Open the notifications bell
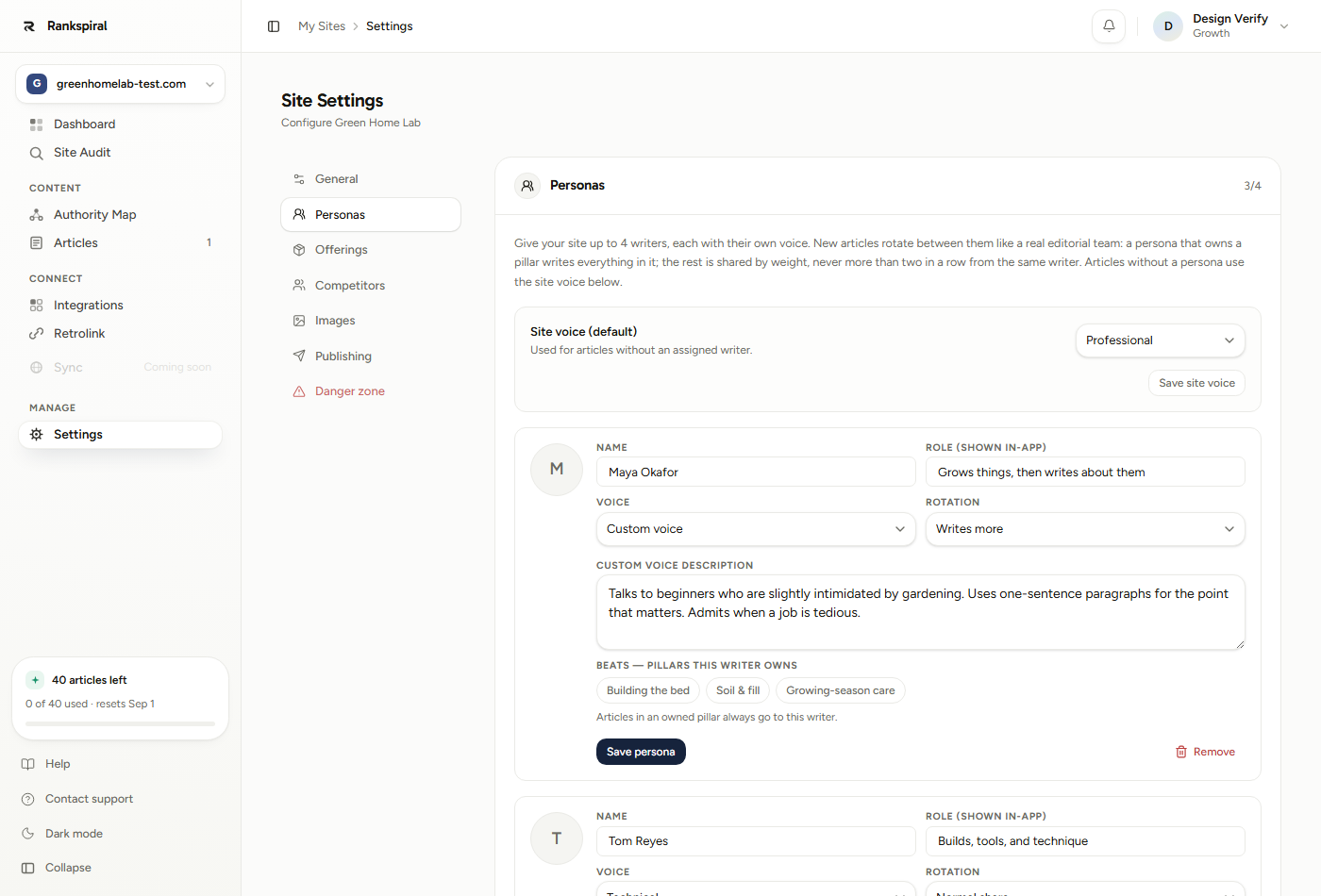 point(1109,26)
